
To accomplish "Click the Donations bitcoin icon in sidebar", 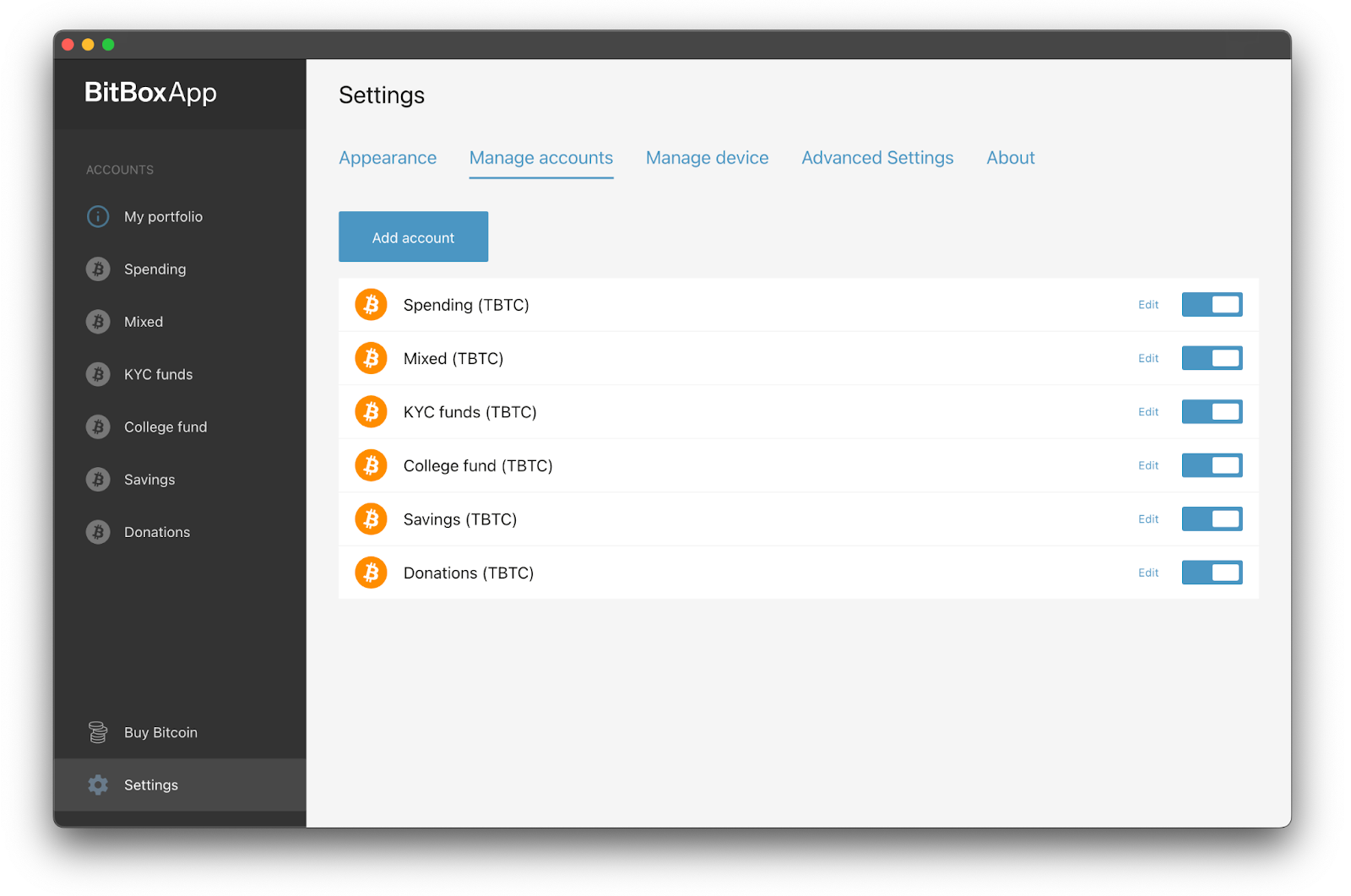I will pyautogui.click(x=98, y=532).
